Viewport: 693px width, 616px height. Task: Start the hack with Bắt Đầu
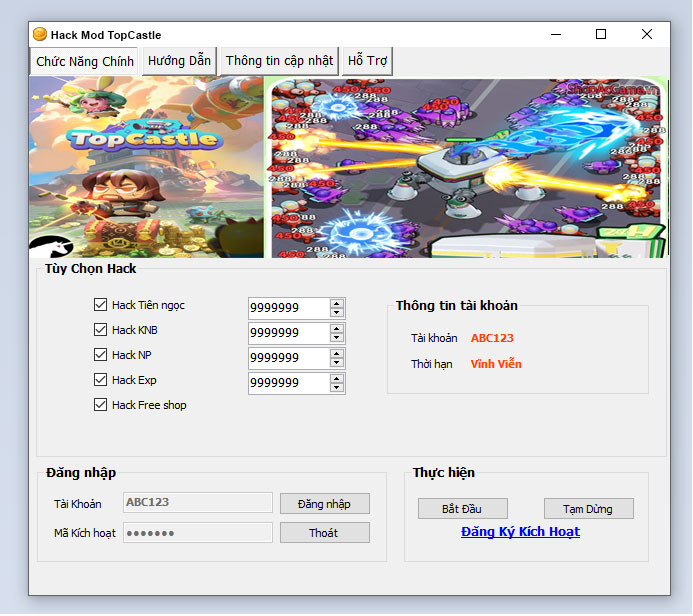click(x=463, y=509)
